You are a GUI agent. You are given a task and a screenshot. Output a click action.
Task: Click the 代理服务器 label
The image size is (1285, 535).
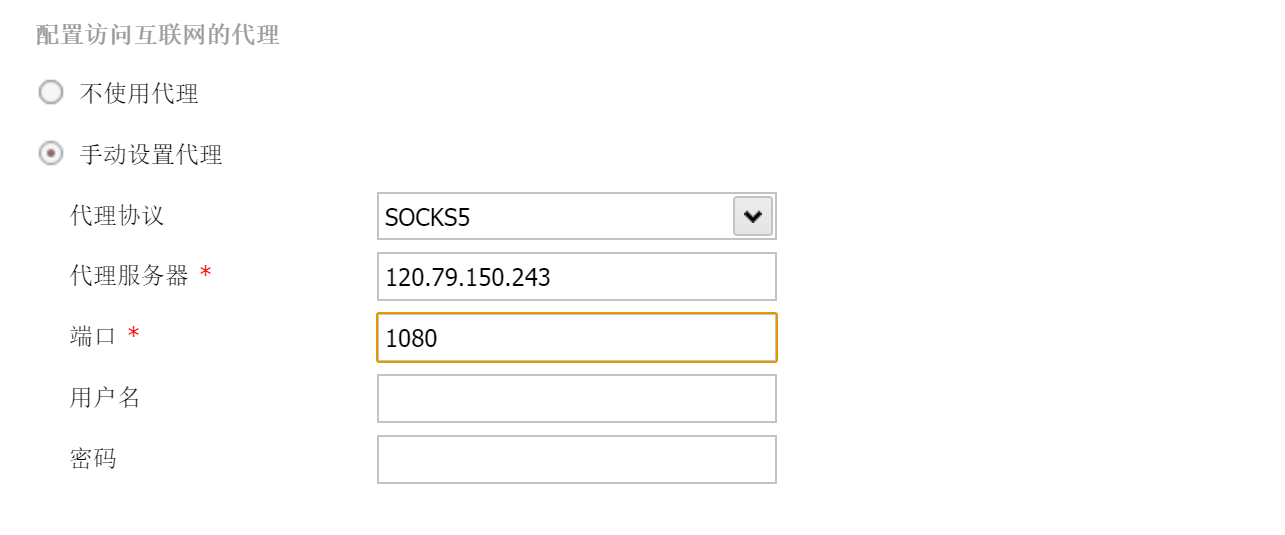(x=129, y=276)
